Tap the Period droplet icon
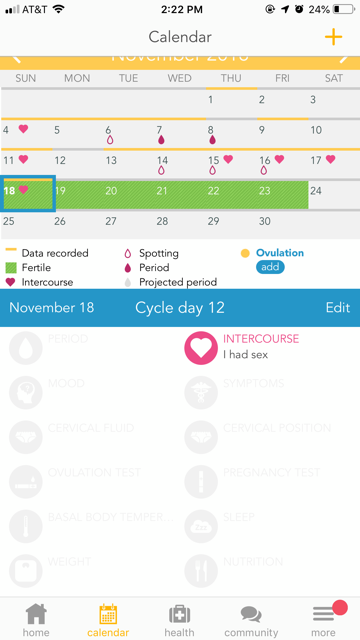Screen dimensions: 360x640 click(x=26, y=348)
